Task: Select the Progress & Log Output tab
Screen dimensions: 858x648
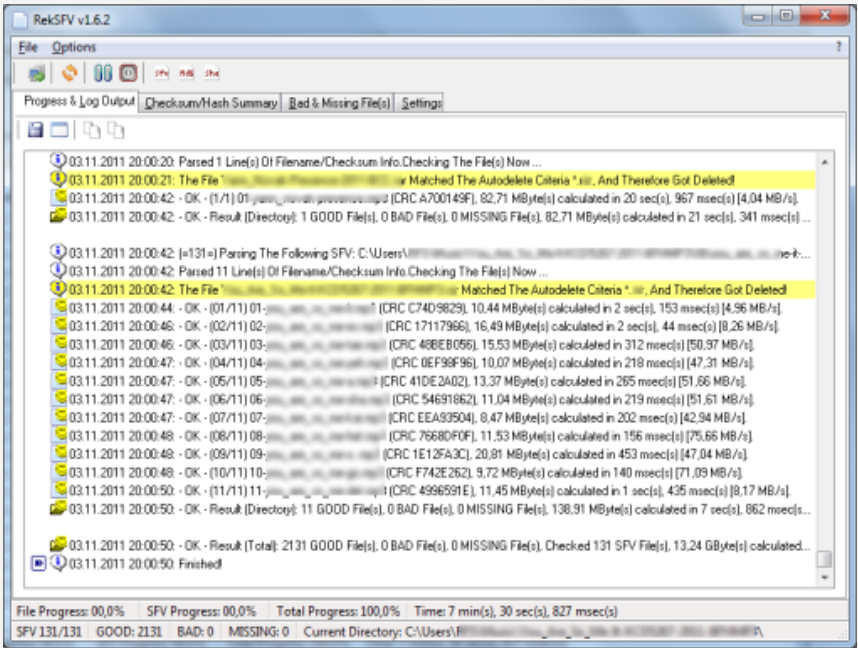Action: point(78,102)
